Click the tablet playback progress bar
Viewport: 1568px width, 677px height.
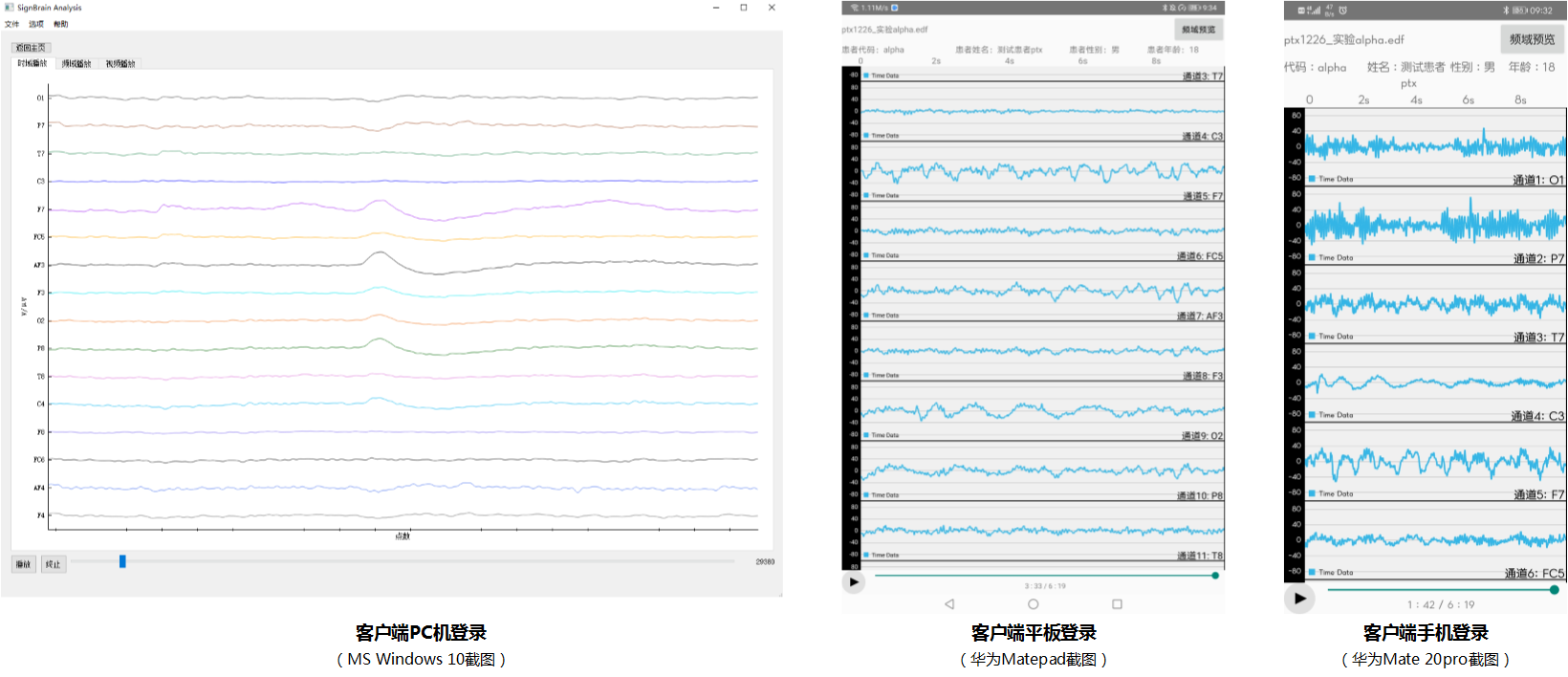pos(1044,576)
